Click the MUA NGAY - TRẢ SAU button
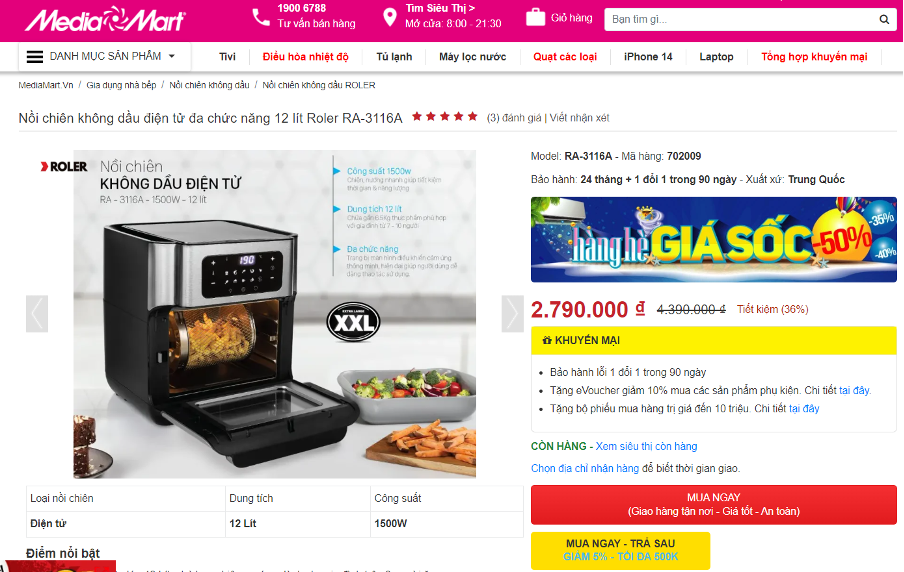 pyautogui.click(x=620, y=550)
